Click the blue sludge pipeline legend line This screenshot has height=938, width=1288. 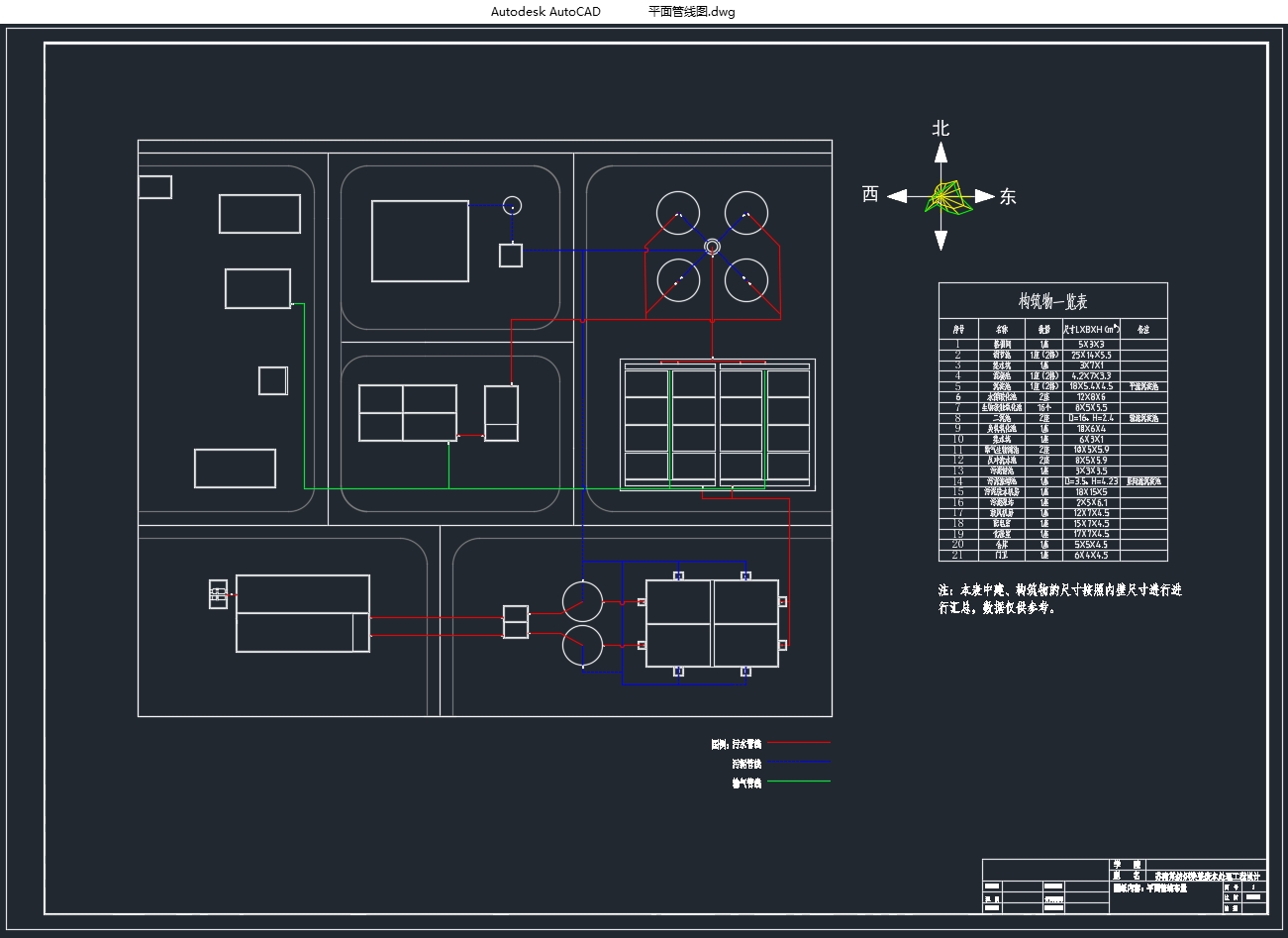pyautogui.click(x=799, y=762)
